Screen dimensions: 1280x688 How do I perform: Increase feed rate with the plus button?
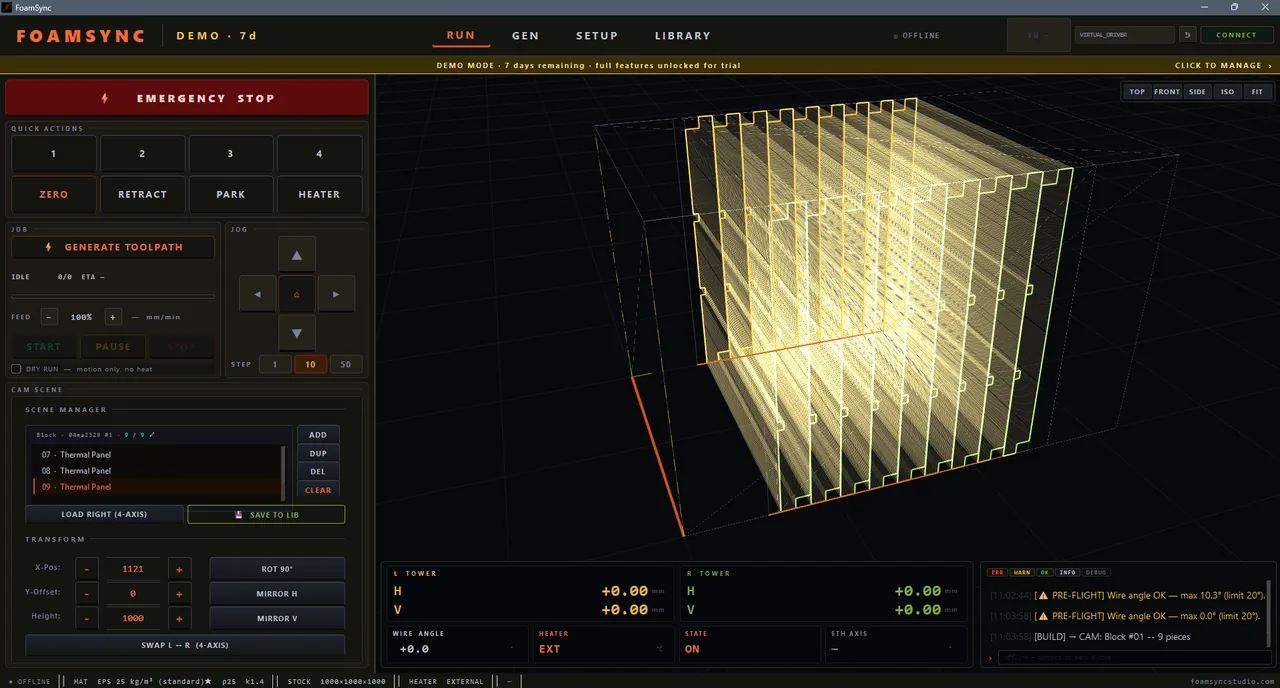click(113, 317)
